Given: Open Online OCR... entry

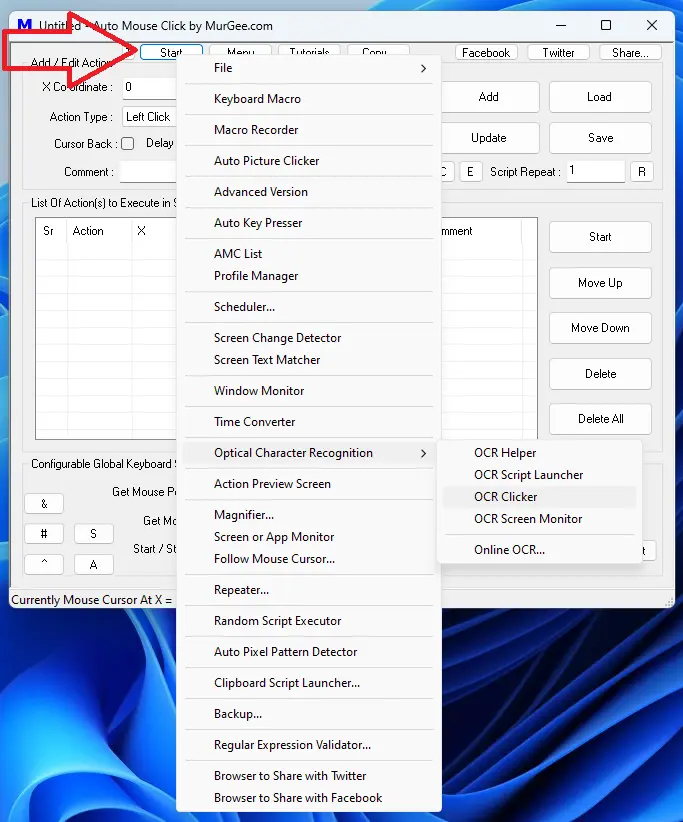Looking at the screenshot, I should coord(539,550).
